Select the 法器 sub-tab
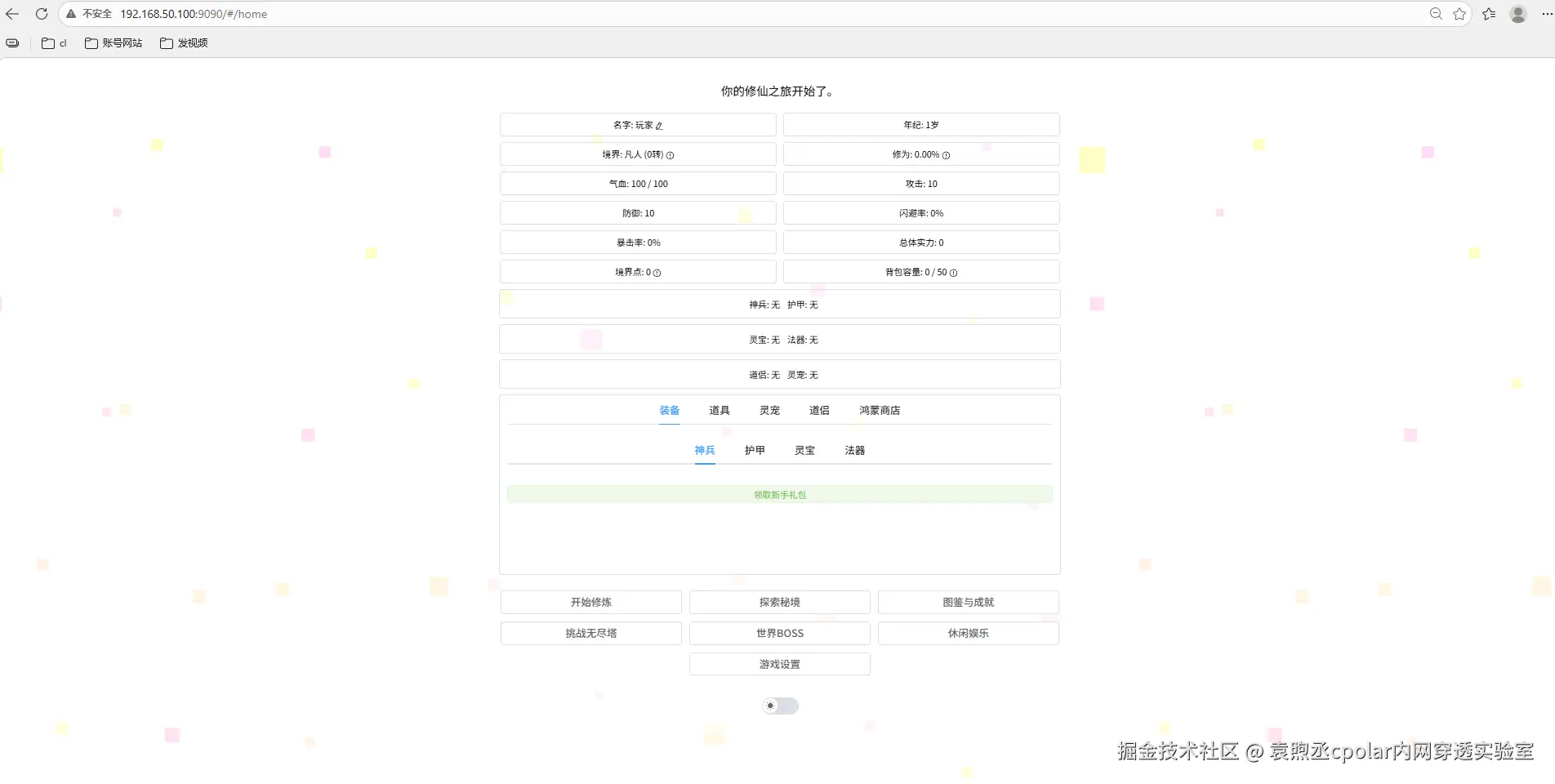Screen dimensions: 1555x784 click(853, 450)
